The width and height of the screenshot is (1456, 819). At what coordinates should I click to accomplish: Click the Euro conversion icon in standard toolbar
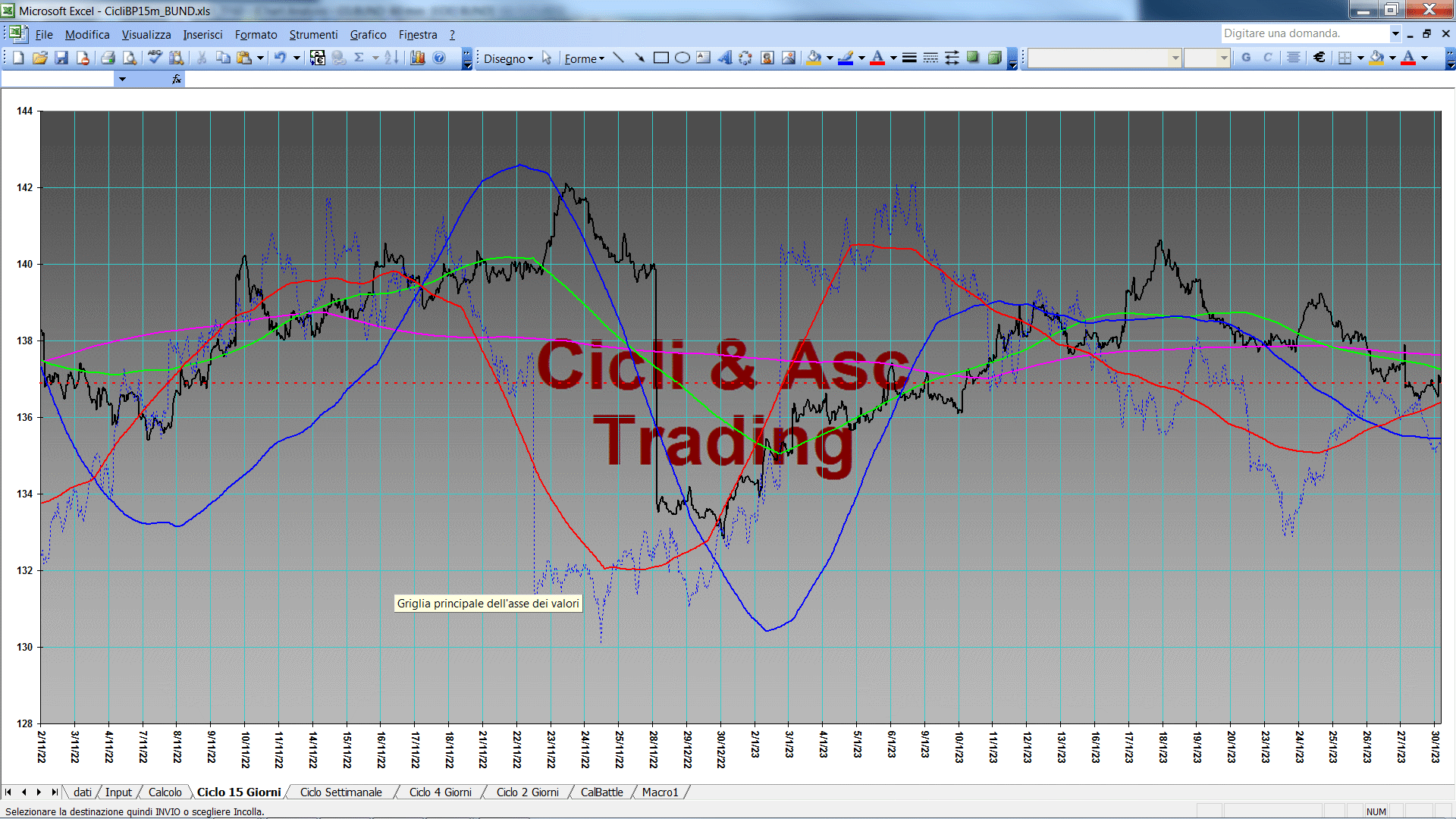(318, 58)
